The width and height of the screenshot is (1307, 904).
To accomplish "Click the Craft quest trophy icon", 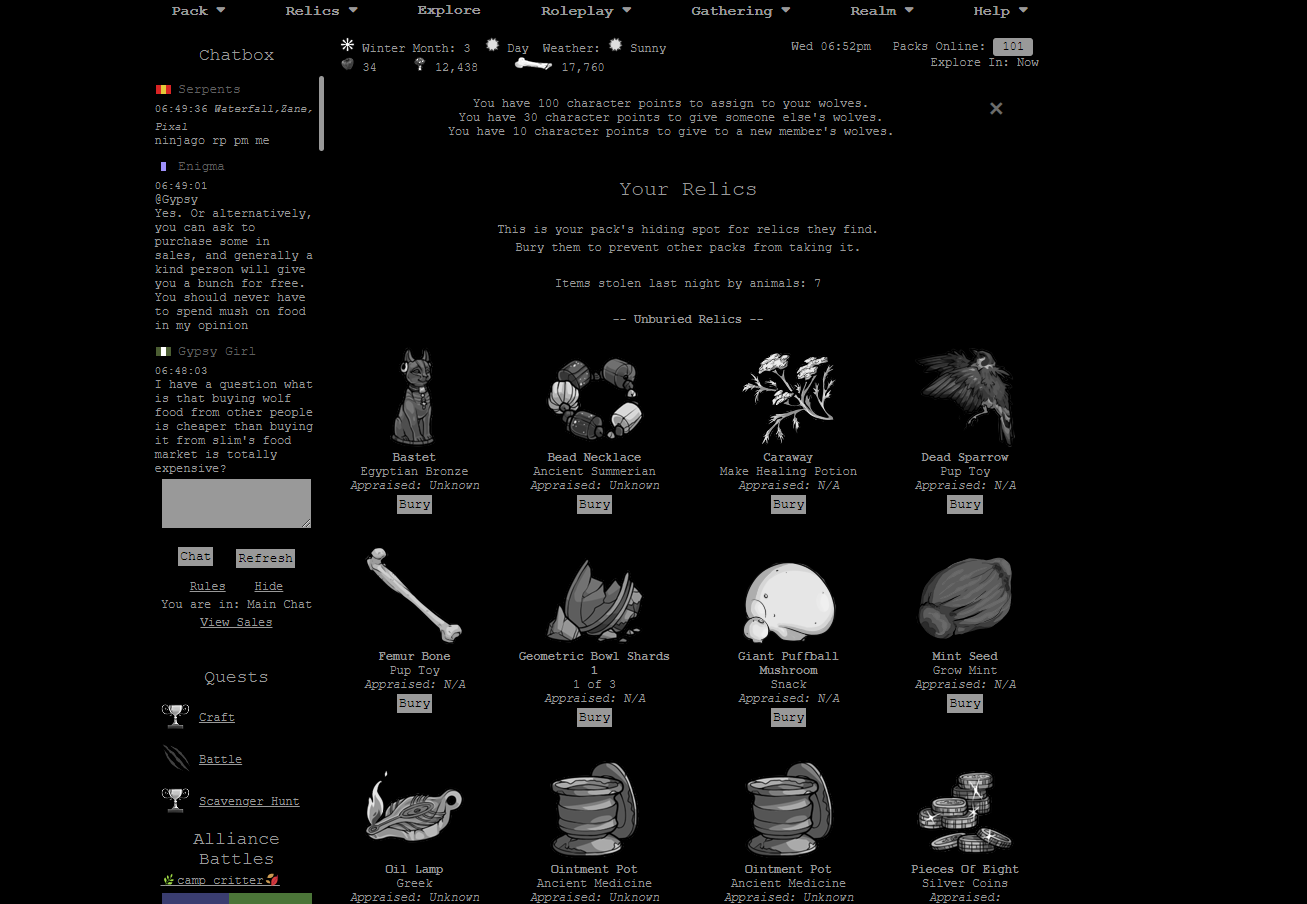I will [175, 716].
